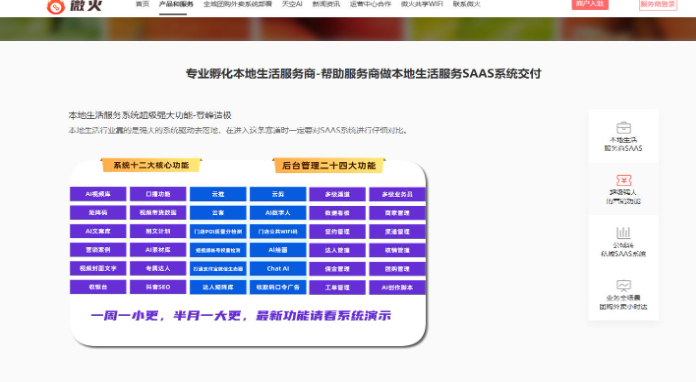Viewport: 696px width, 382px height.
Task: Select the red yen coupon icon in sidebar
Action: click(x=623, y=180)
